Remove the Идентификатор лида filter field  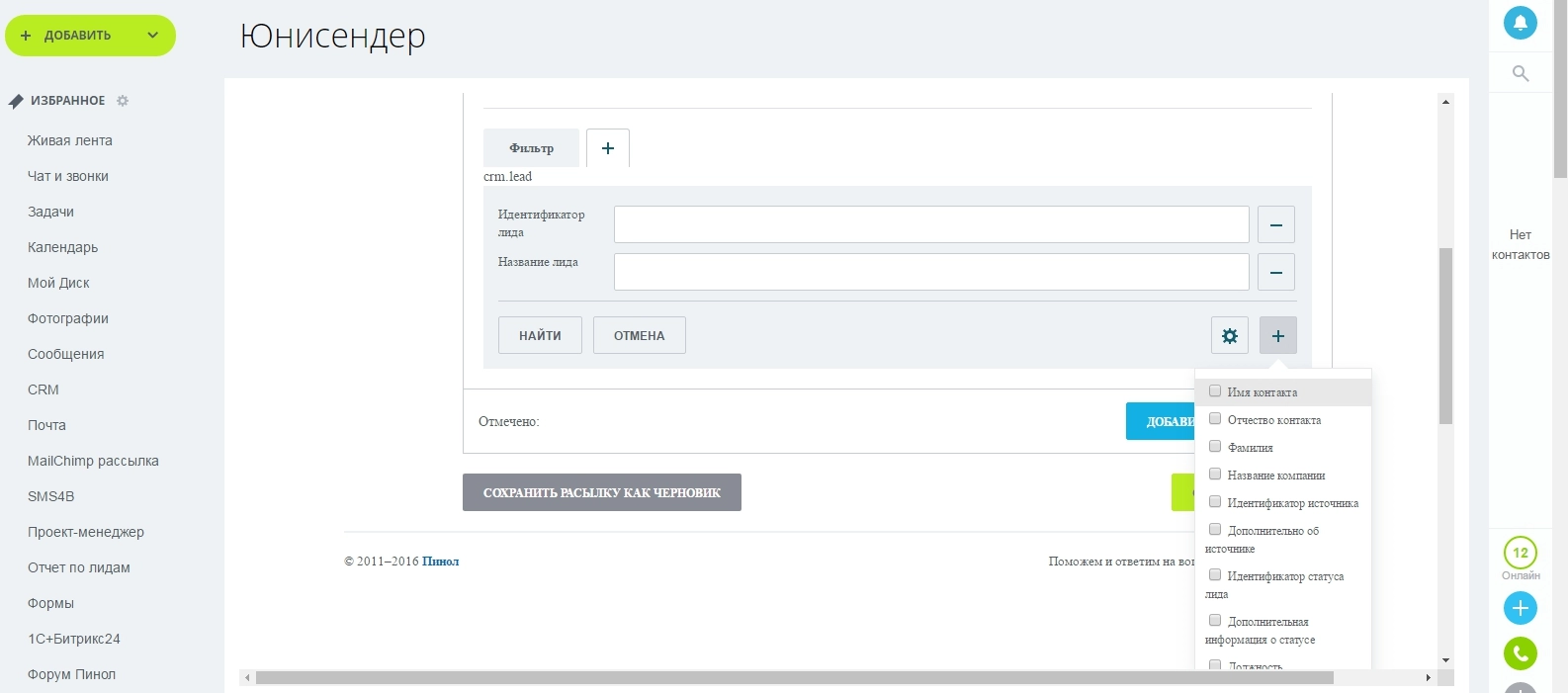coord(1275,225)
